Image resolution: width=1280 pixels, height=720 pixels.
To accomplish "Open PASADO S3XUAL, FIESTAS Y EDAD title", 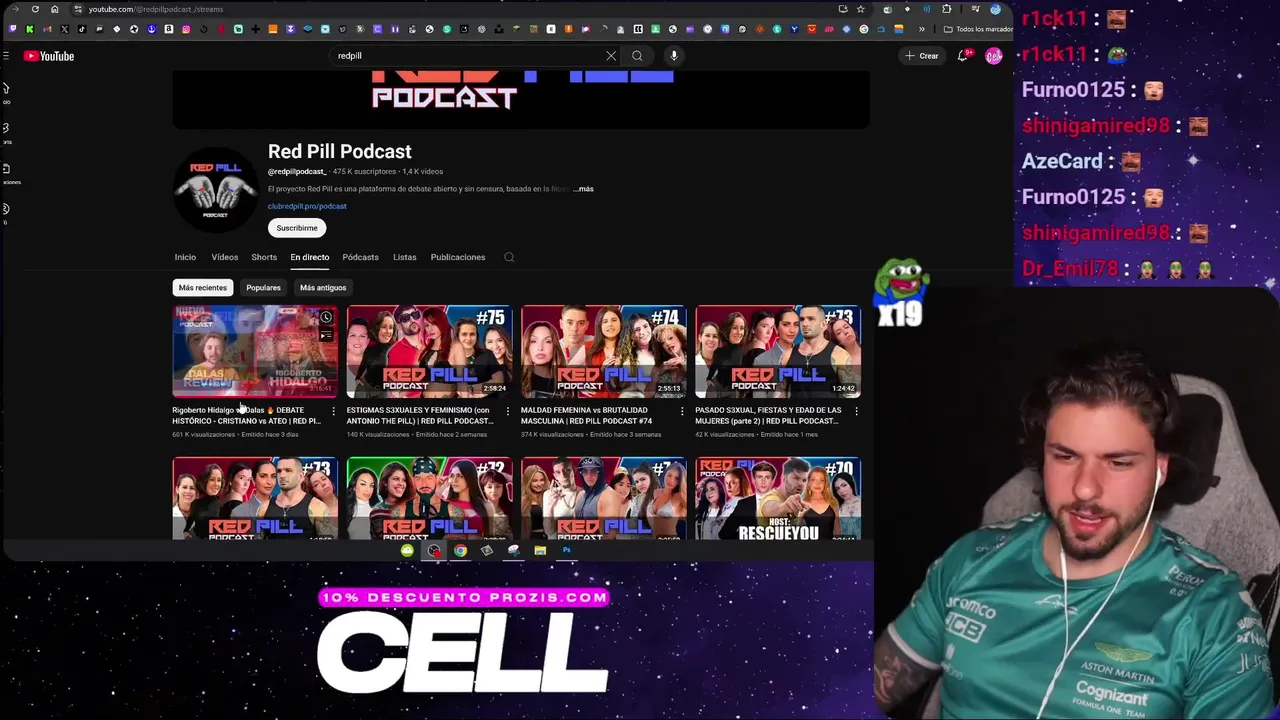I will pos(768,415).
